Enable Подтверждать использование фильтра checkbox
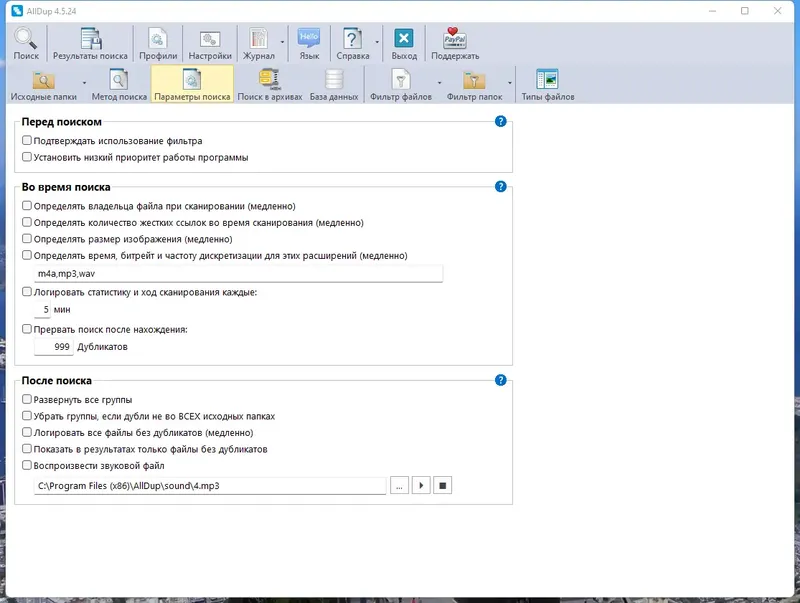The image size is (800, 603). click(27, 140)
